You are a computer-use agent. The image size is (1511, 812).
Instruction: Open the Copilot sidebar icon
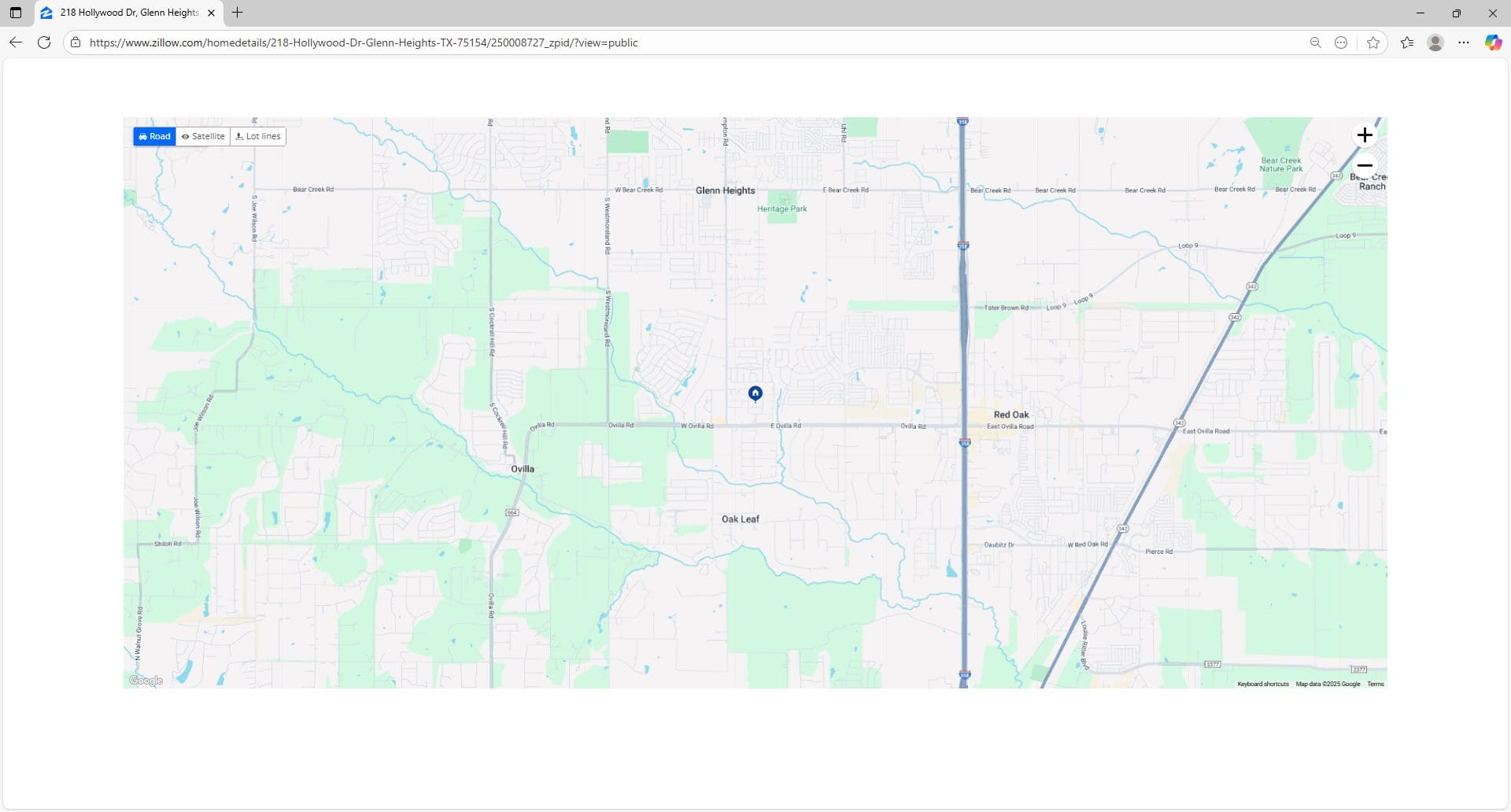click(1493, 42)
